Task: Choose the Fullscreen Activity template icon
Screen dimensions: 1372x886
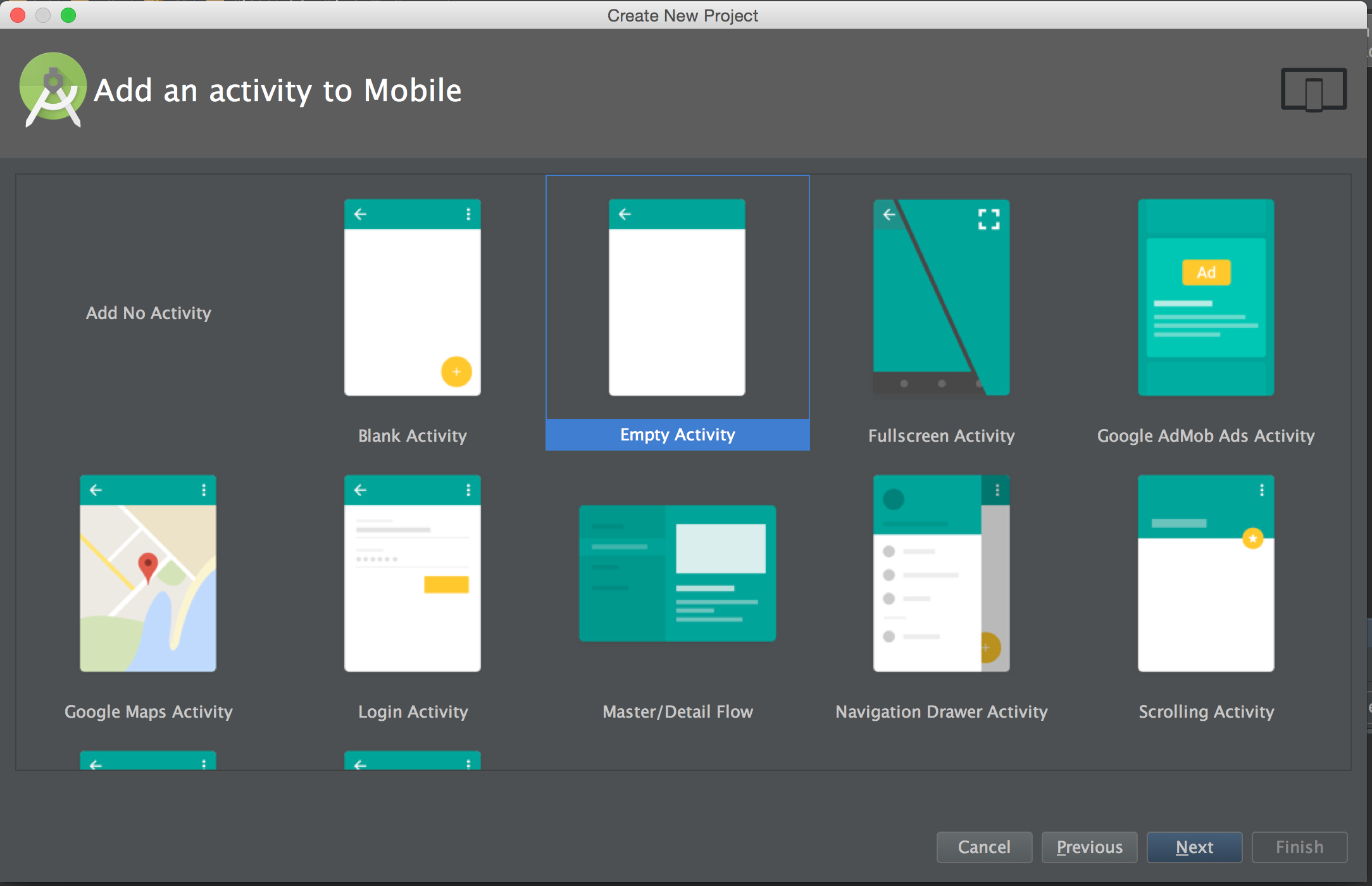Action: (941, 297)
